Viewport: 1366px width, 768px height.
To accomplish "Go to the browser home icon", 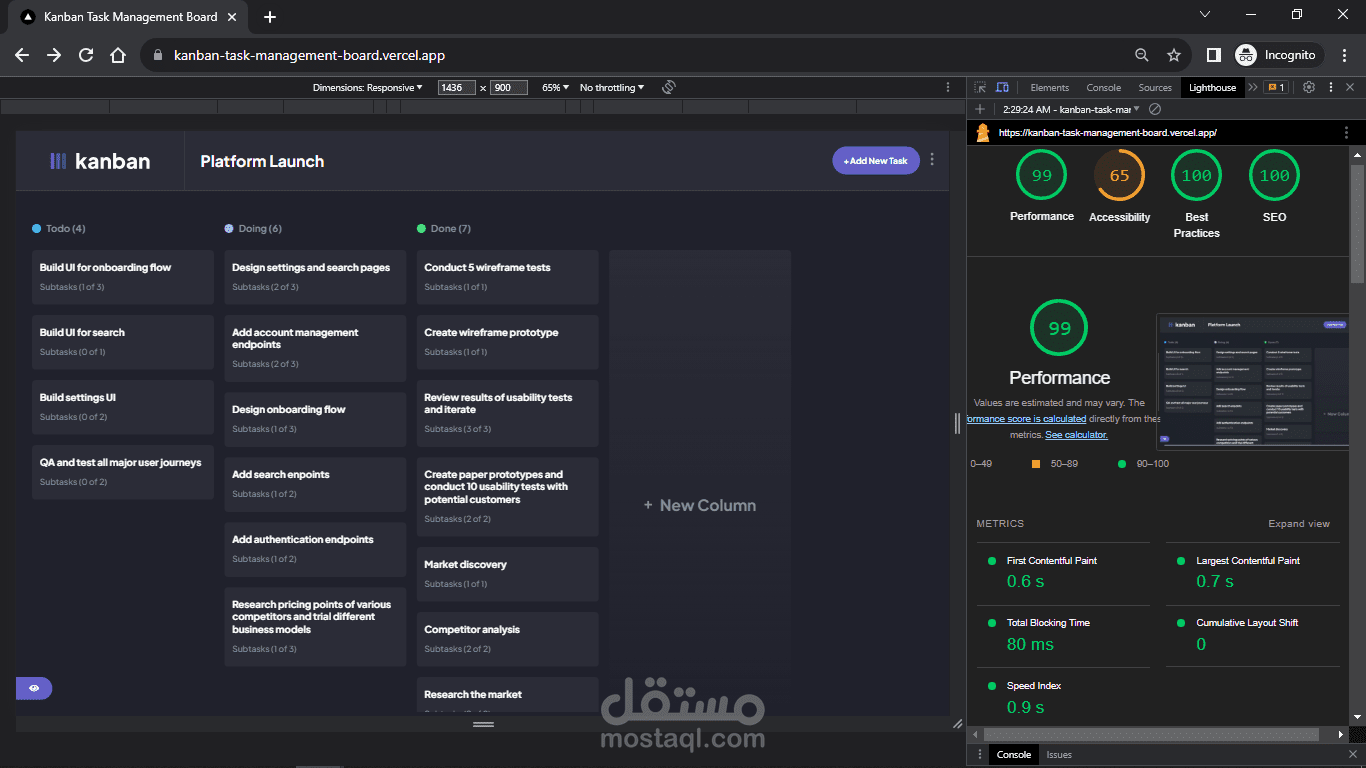I will (118, 55).
